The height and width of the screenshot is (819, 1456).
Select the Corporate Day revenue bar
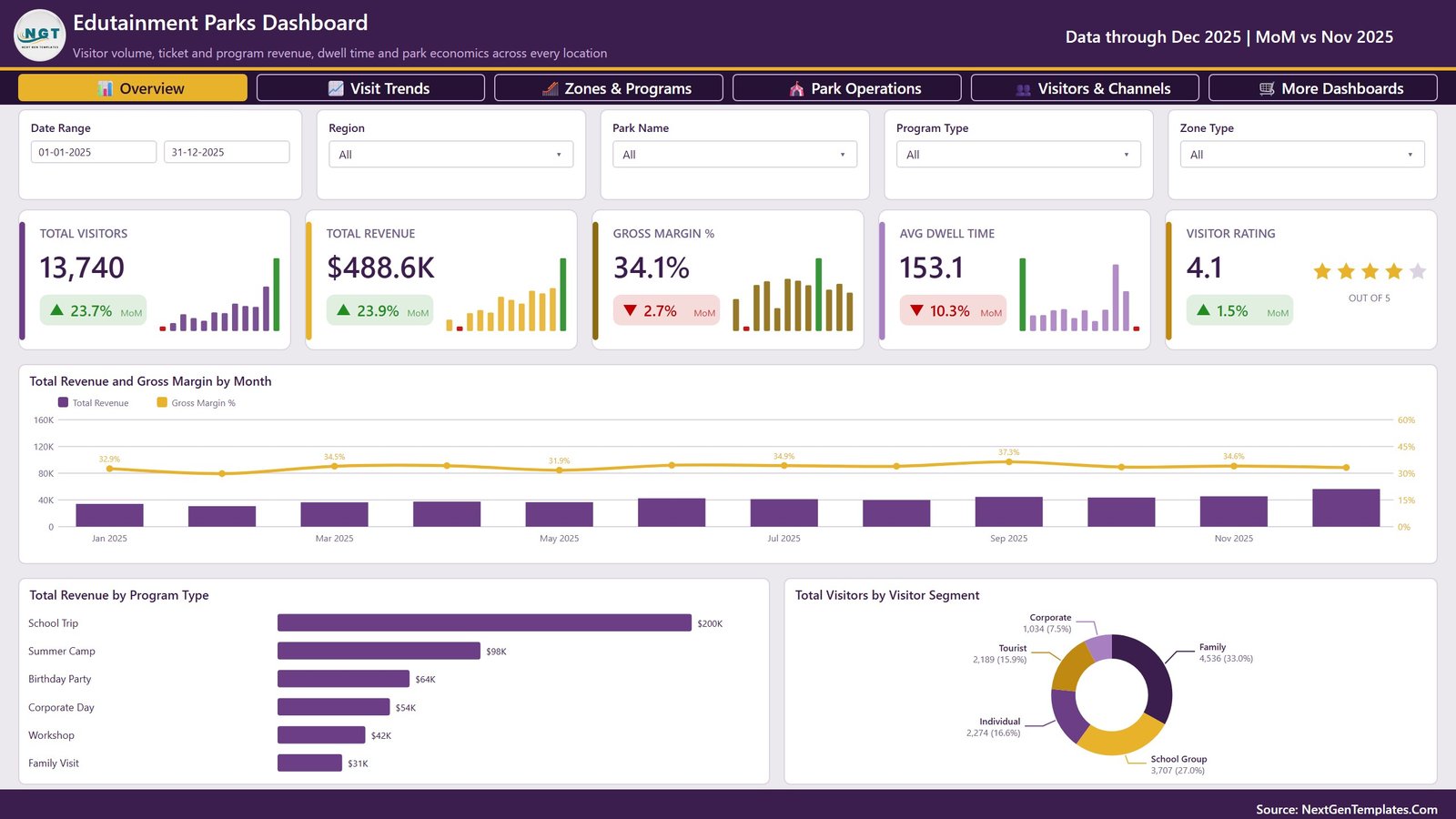(x=333, y=707)
